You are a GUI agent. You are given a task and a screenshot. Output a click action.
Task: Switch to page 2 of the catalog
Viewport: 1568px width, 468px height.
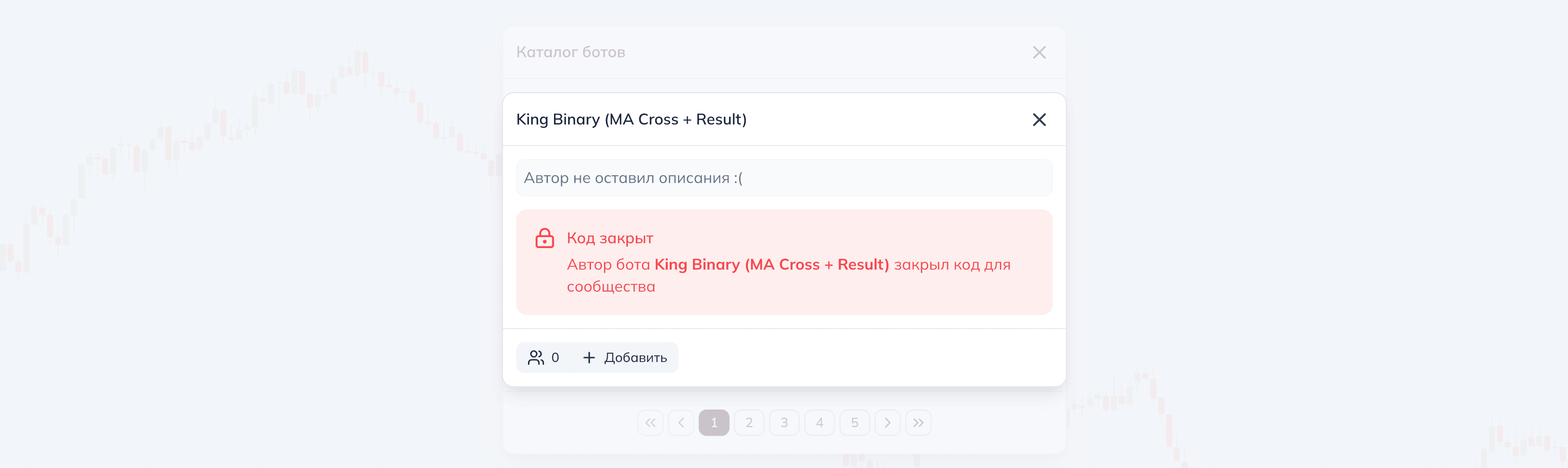click(749, 422)
